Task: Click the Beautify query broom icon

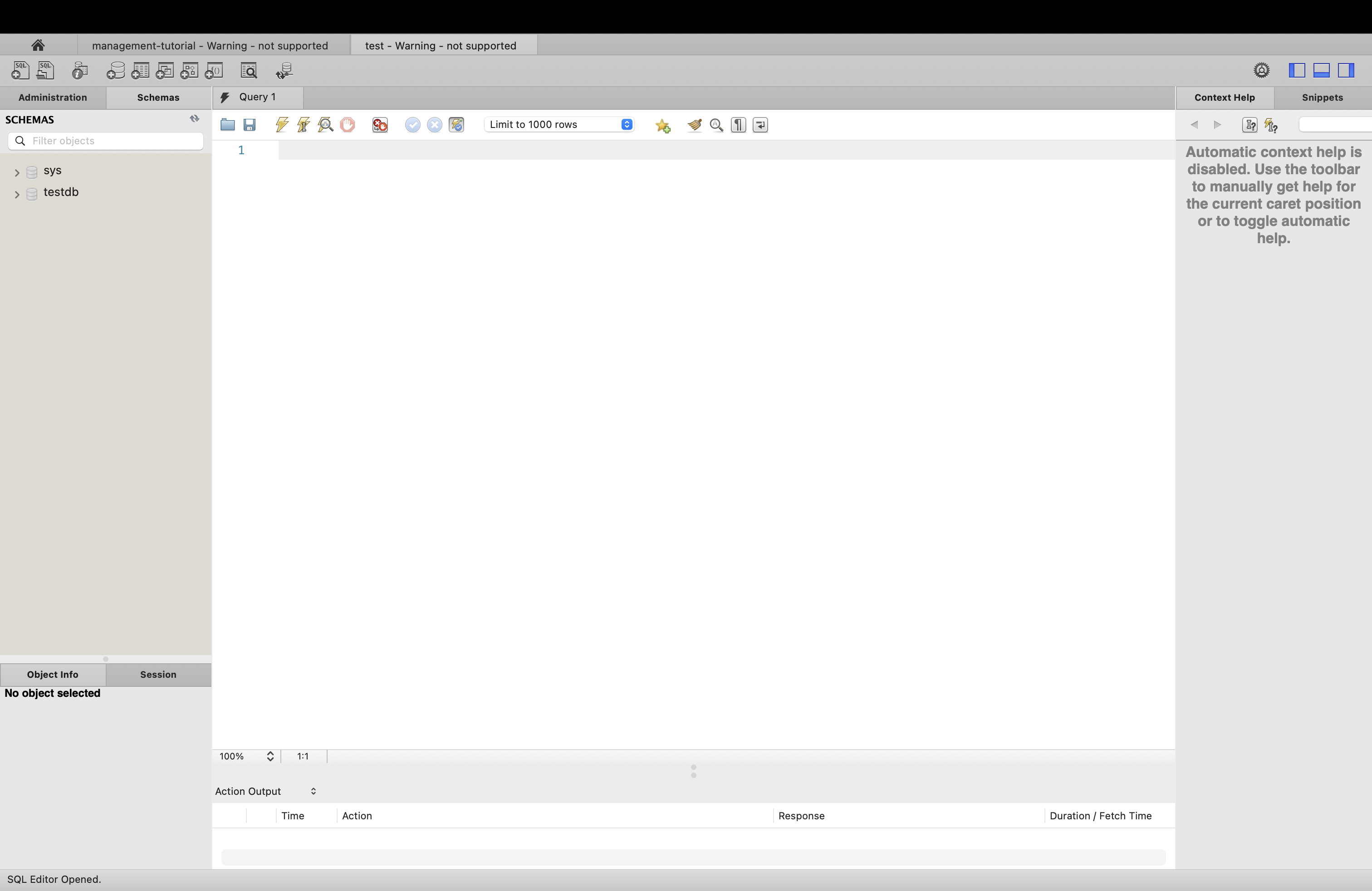Action: (x=694, y=124)
